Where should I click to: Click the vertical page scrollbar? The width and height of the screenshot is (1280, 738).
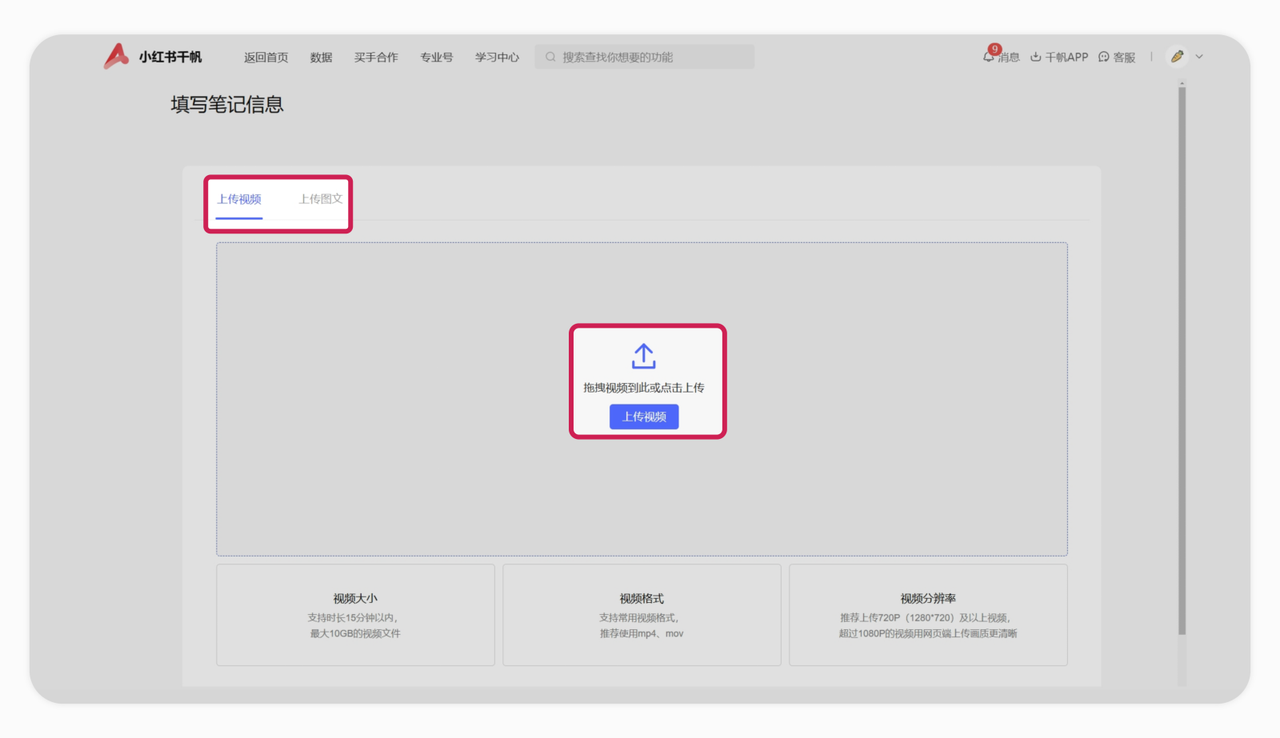[1181, 360]
